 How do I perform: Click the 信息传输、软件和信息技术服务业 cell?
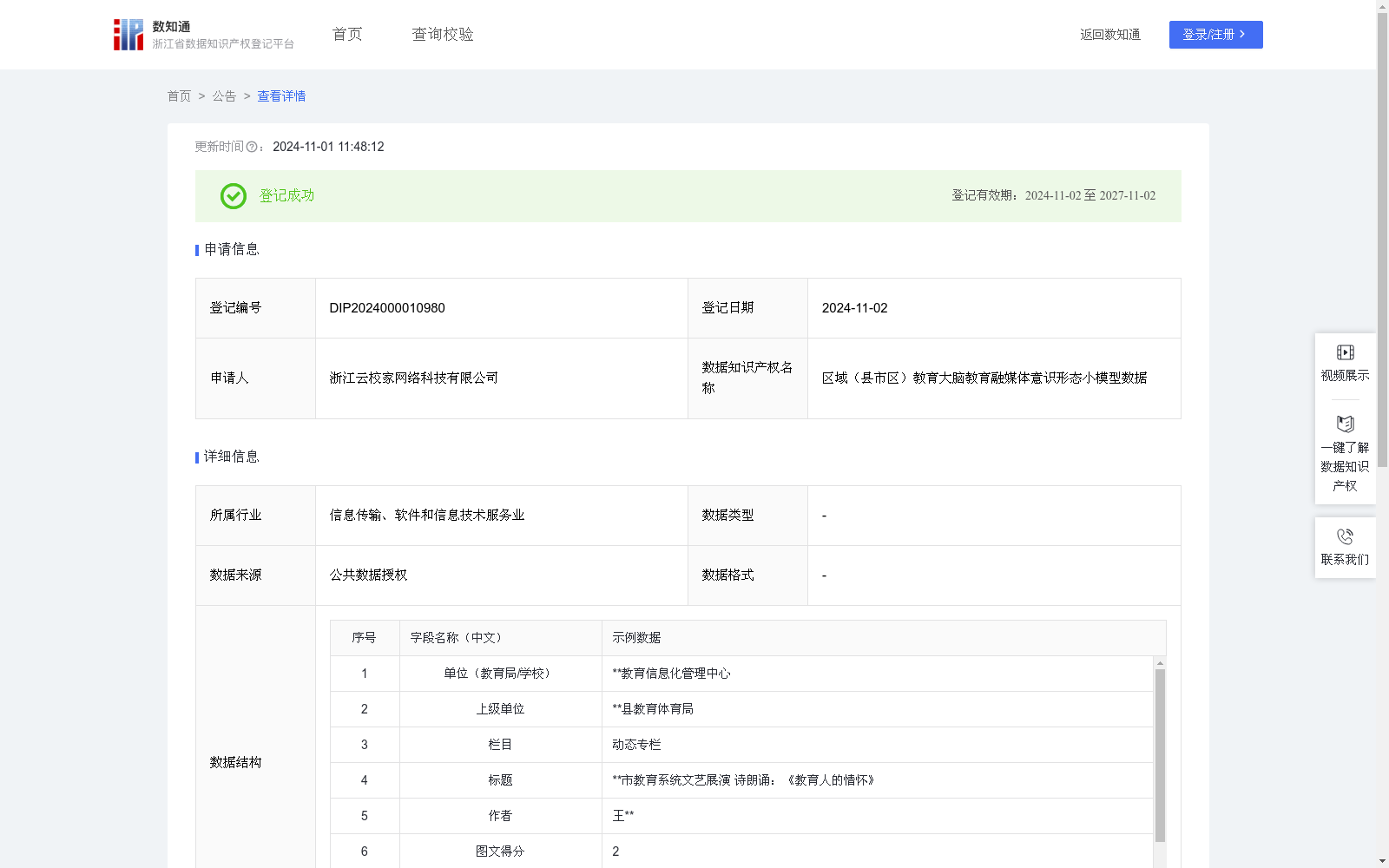[x=502, y=516]
